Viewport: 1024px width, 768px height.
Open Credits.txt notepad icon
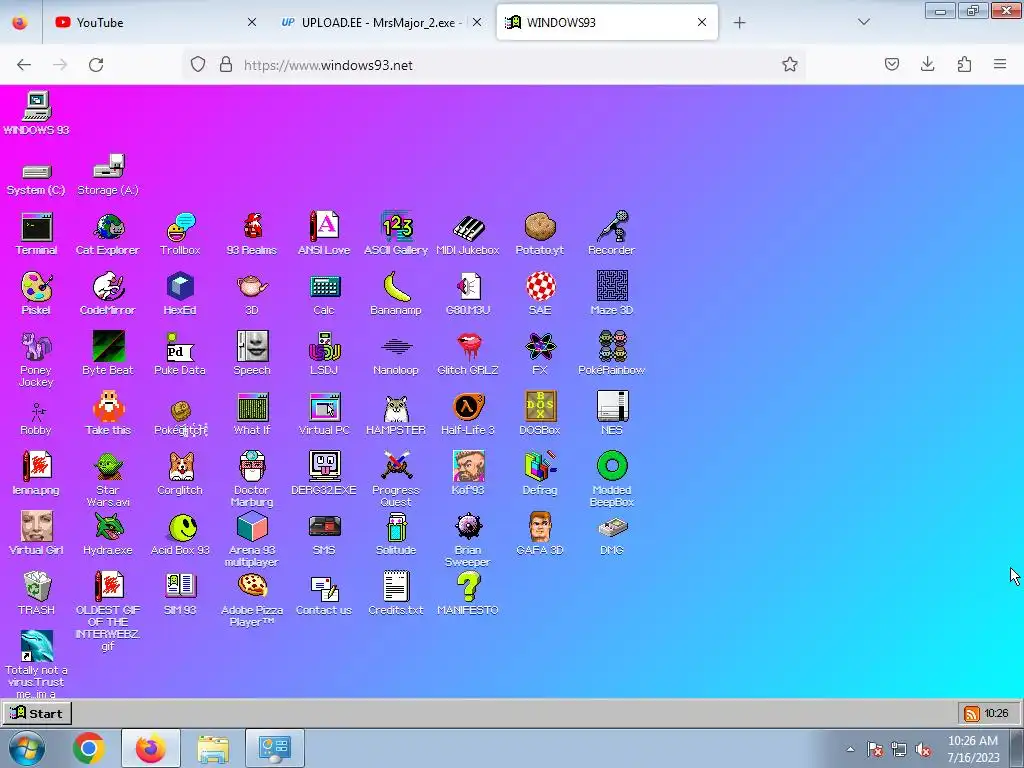tap(396, 593)
